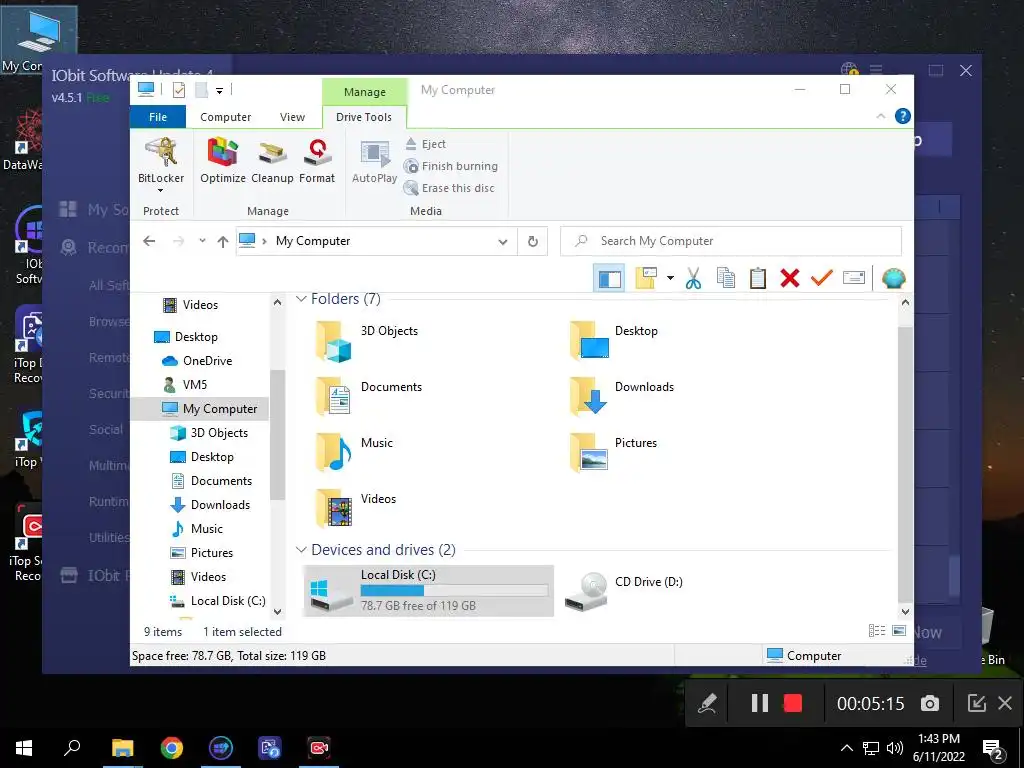Image resolution: width=1024 pixels, height=768 pixels.
Task: Open recent locations dropdown arrow
Action: coord(202,241)
